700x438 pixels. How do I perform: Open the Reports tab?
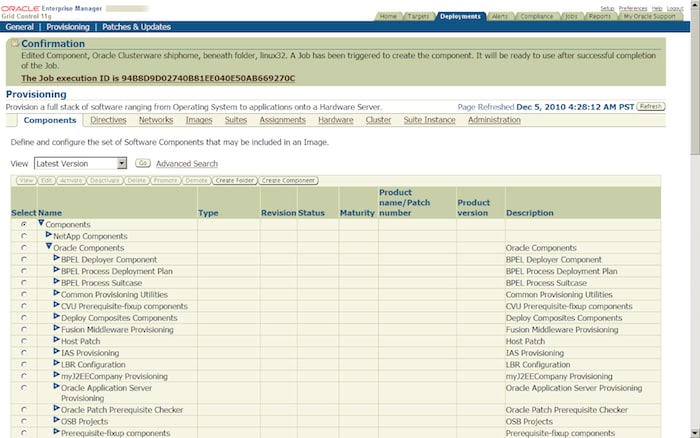(x=600, y=16)
